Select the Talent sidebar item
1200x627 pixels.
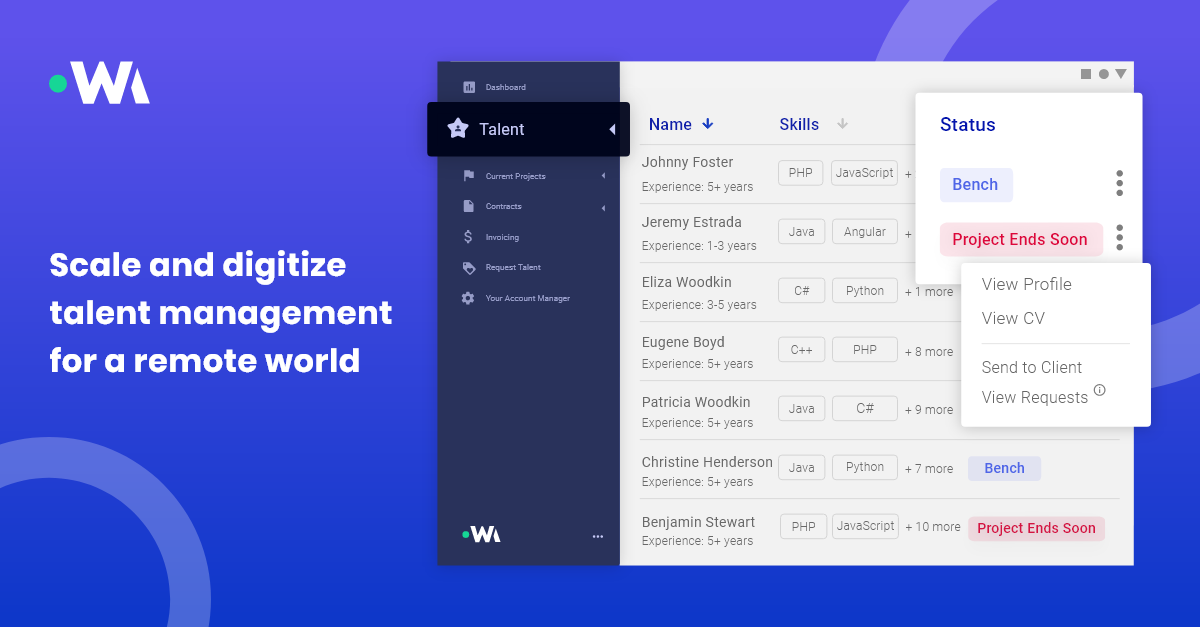coord(528,129)
